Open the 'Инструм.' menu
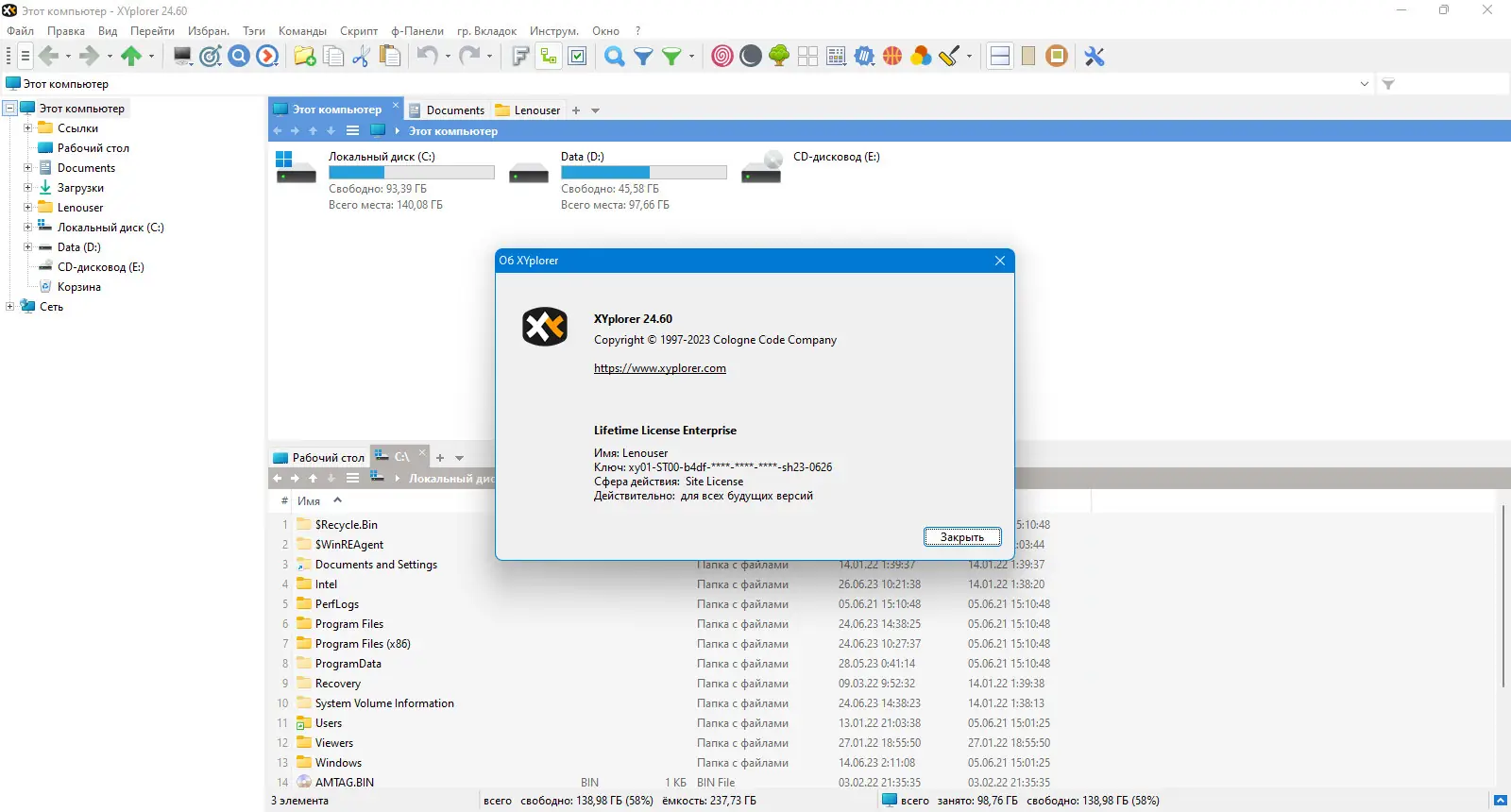1511x812 pixels. tap(554, 31)
